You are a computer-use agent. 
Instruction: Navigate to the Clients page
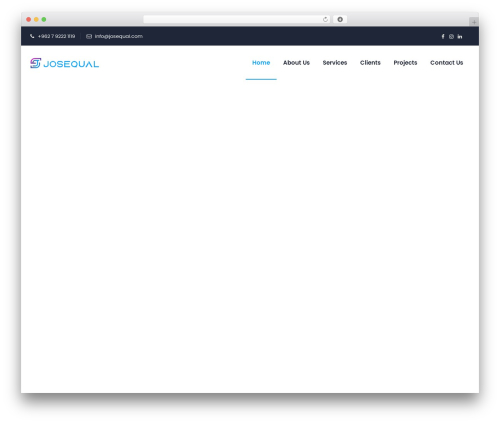pyautogui.click(x=370, y=63)
